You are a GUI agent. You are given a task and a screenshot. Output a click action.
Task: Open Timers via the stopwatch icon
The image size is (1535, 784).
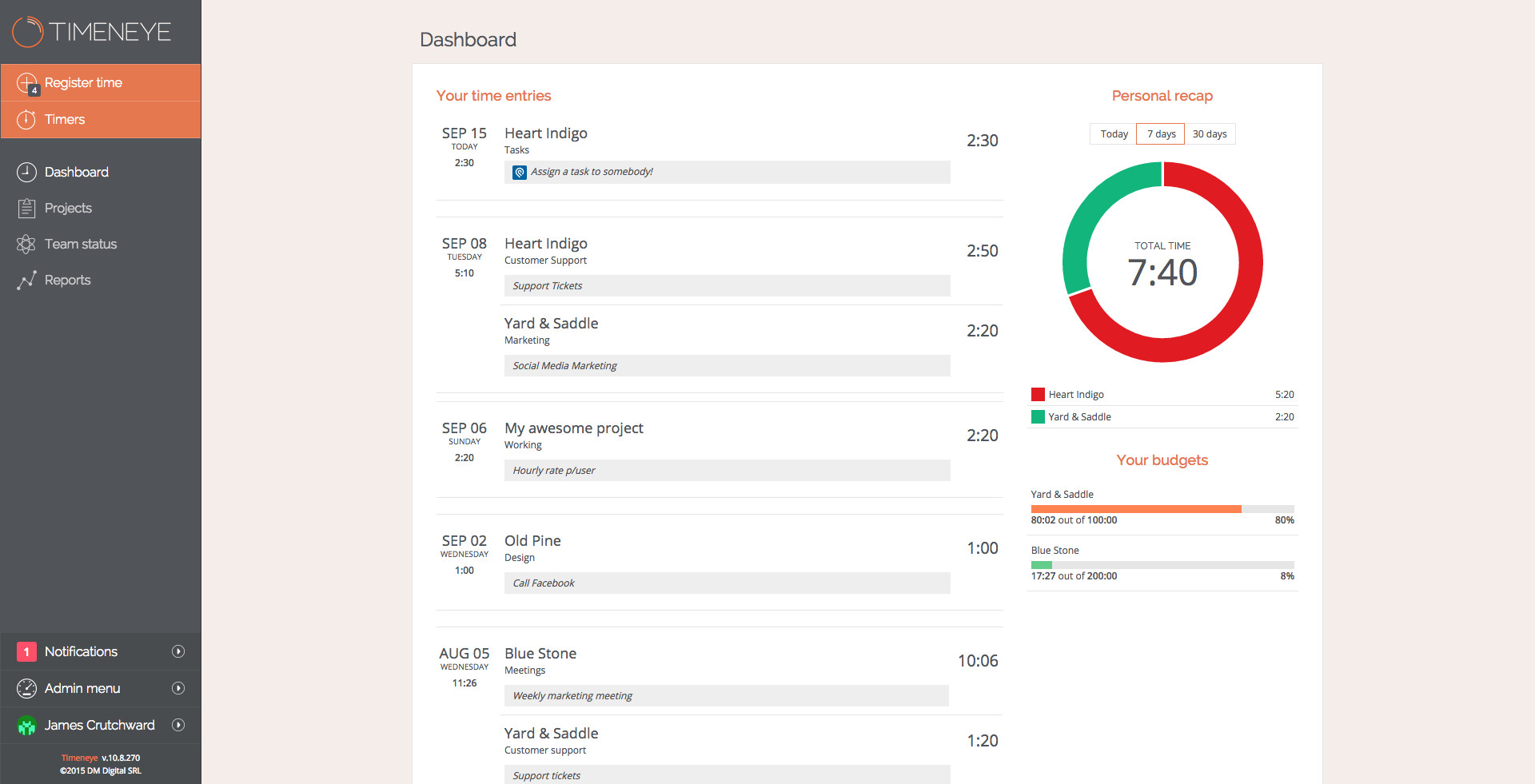26,119
